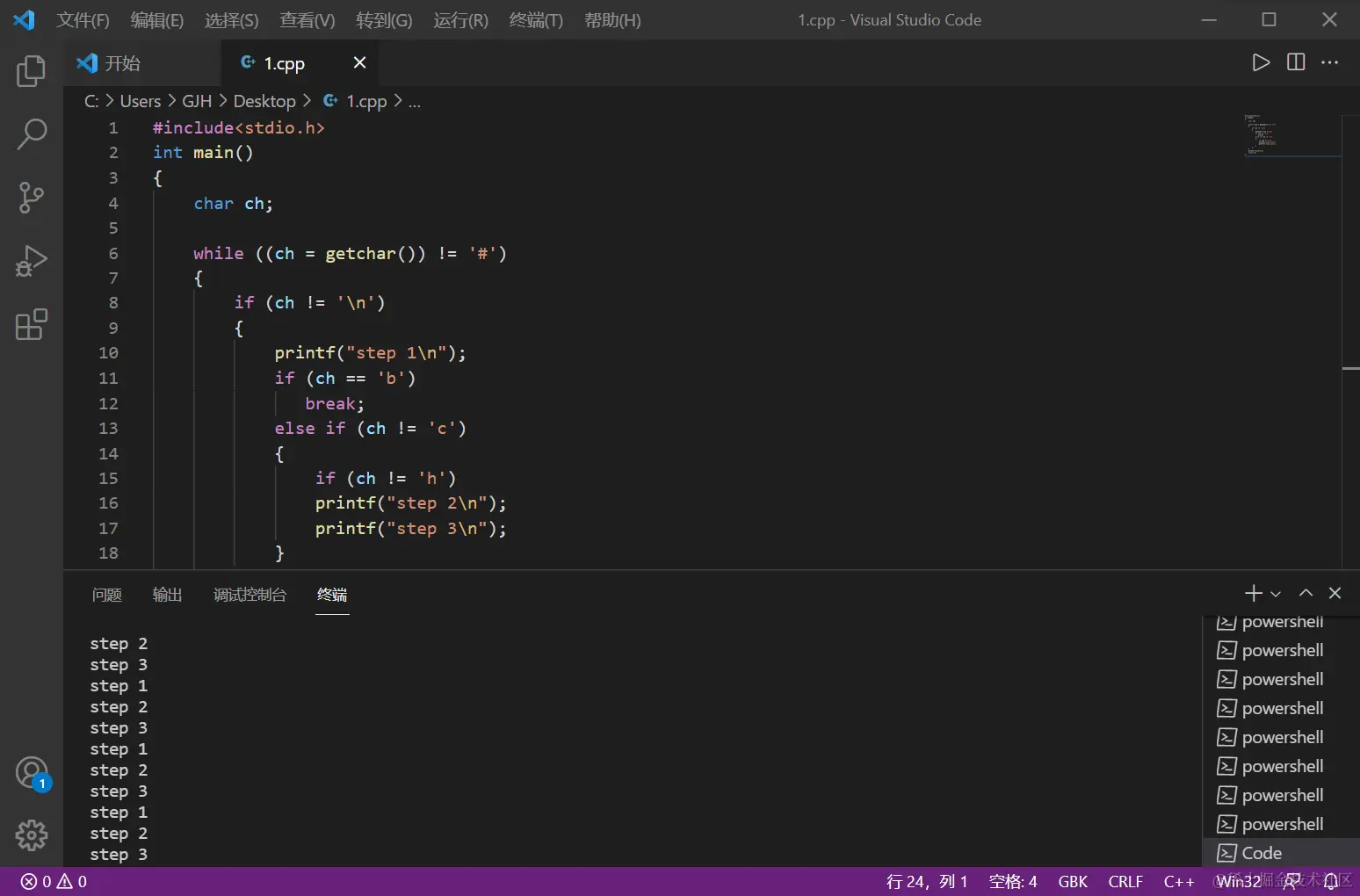Screen dimensions: 1360x896
Task: Open the Source Control view
Action: pyautogui.click(x=32, y=198)
